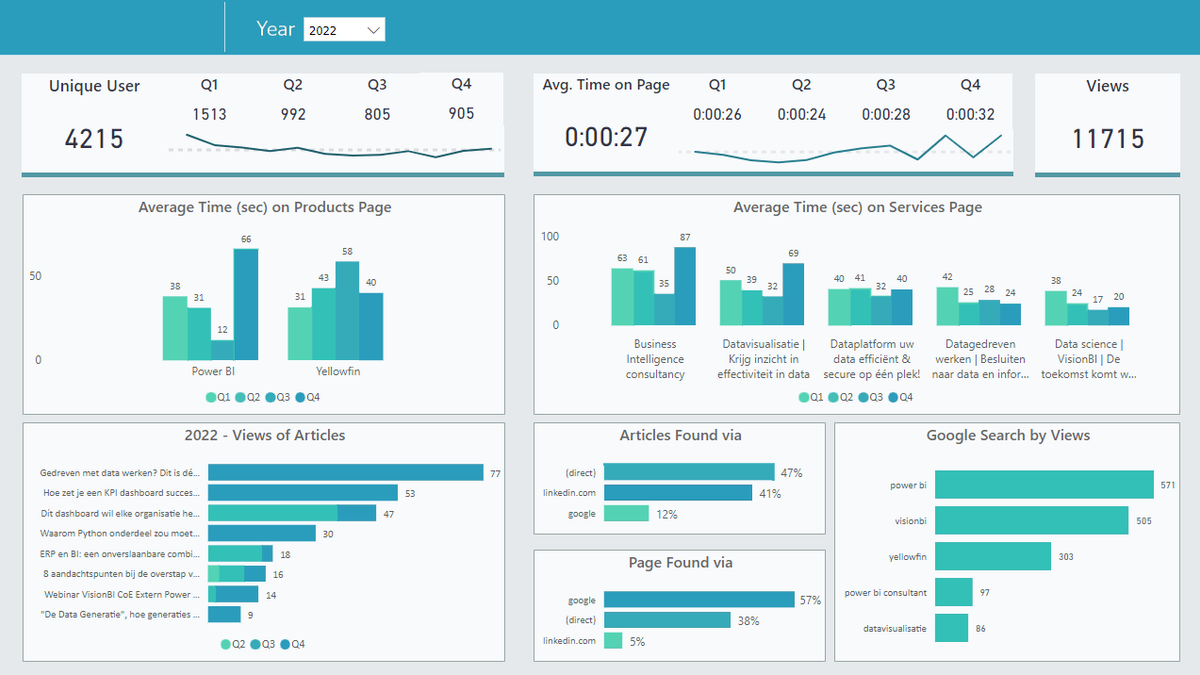Select the 'yellowfin' Google Search bar

point(993,556)
